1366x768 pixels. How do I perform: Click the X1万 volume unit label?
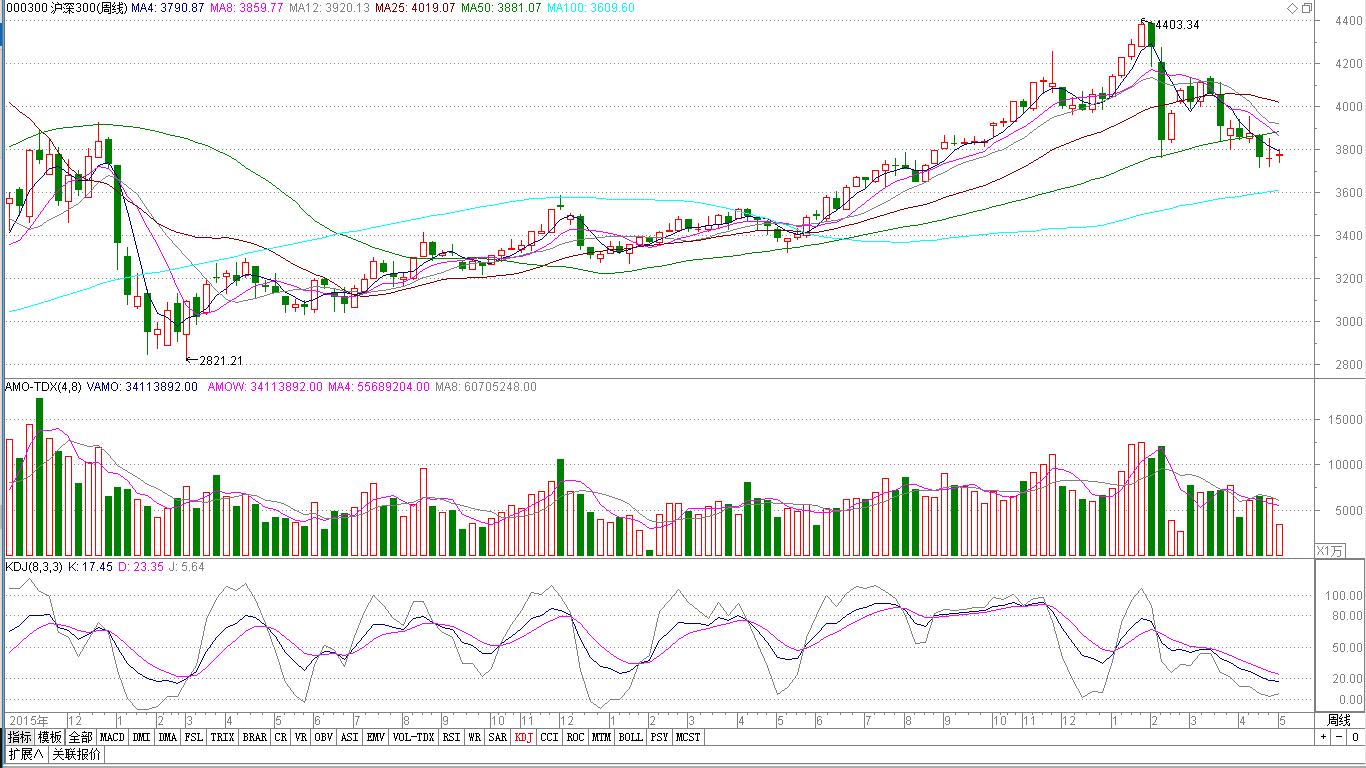click(x=1330, y=550)
